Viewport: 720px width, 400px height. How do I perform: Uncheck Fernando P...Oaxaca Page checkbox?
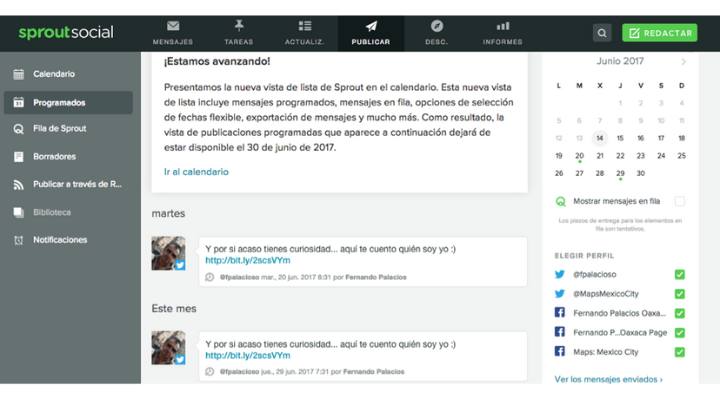pyautogui.click(x=680, y=332)
